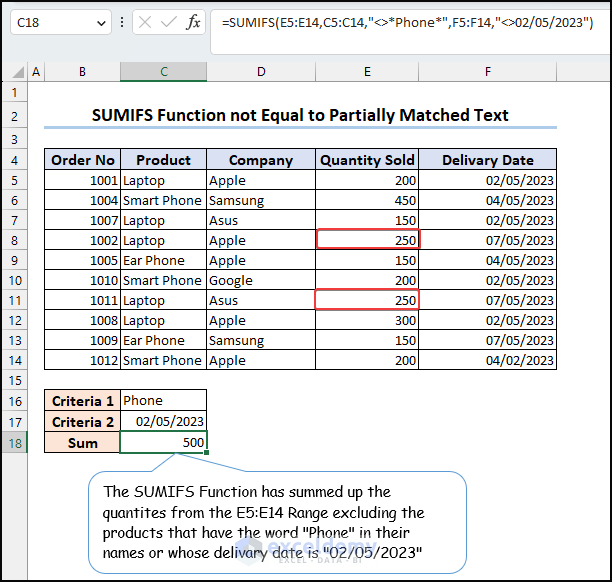612x582 pixels.
Task: Select column F header
Action: 487,72
